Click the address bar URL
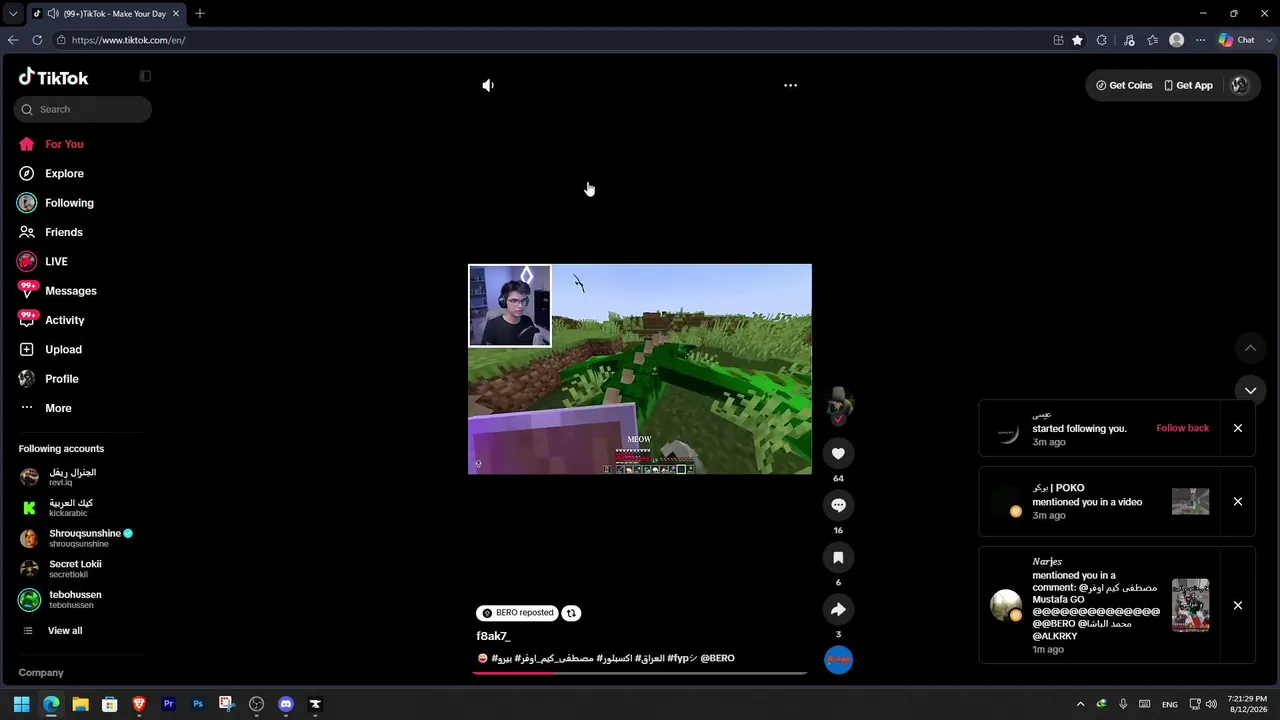The height and width of the screenshot is (720, 1280). (x=128, y=40)
